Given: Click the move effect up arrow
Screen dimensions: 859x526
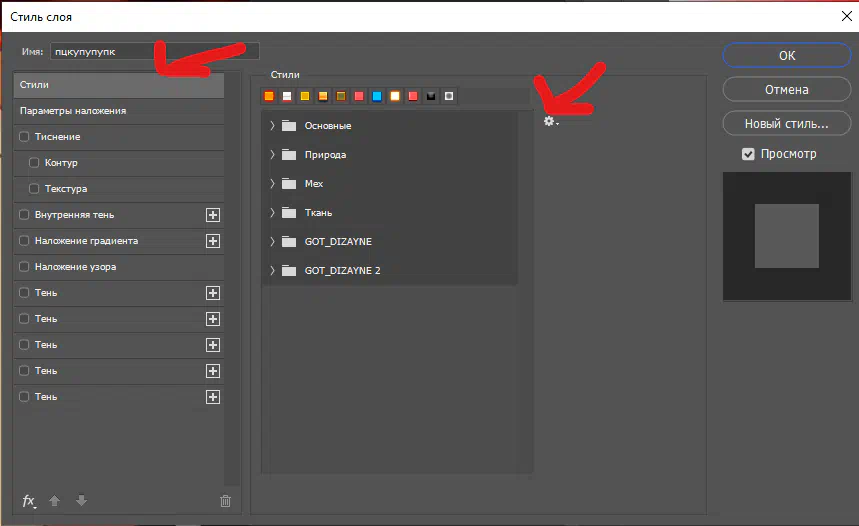Looking at the screenshot, I should [x=55, y=501].
